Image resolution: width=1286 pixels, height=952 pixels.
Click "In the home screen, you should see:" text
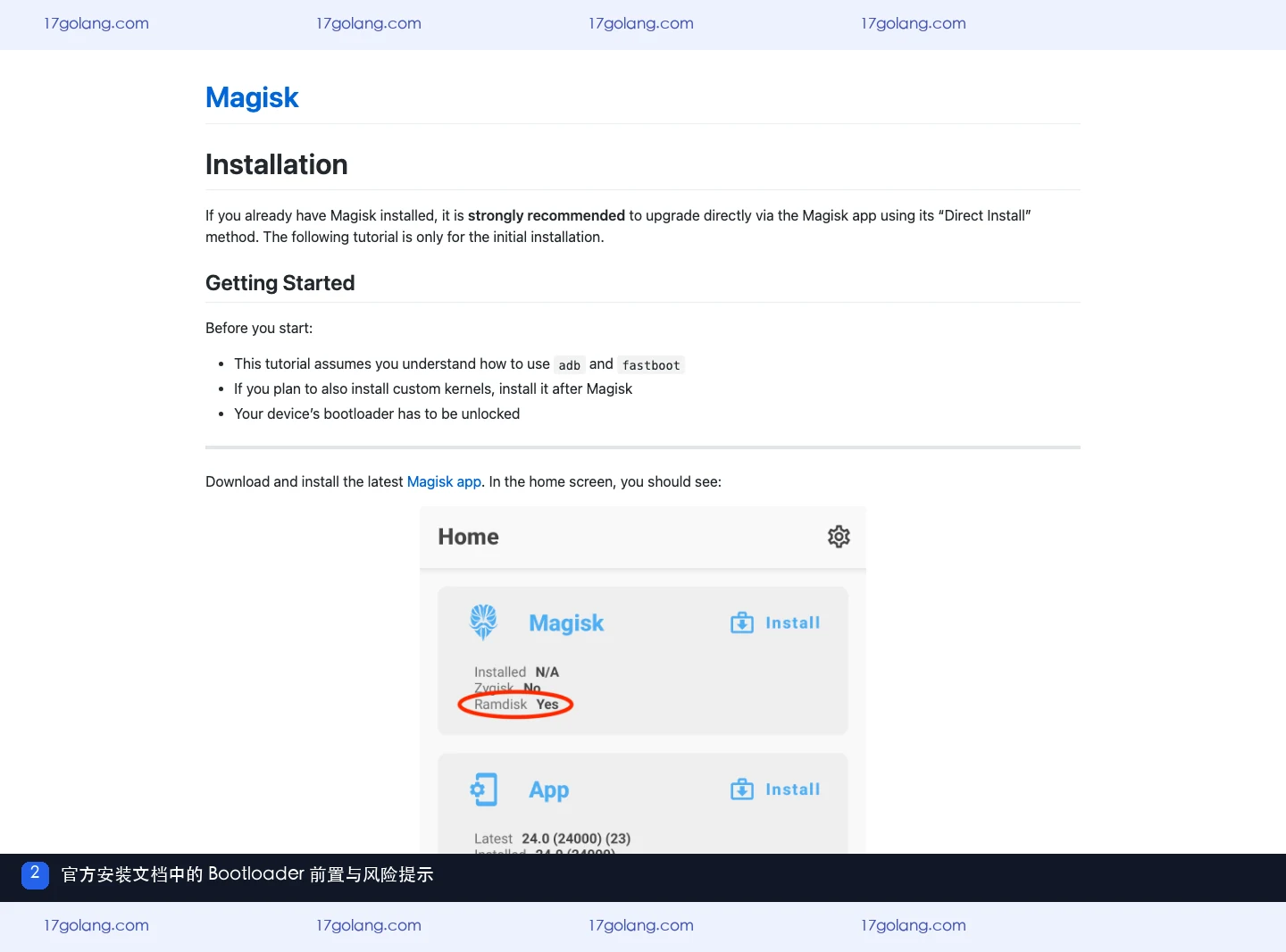coord(605,481)
